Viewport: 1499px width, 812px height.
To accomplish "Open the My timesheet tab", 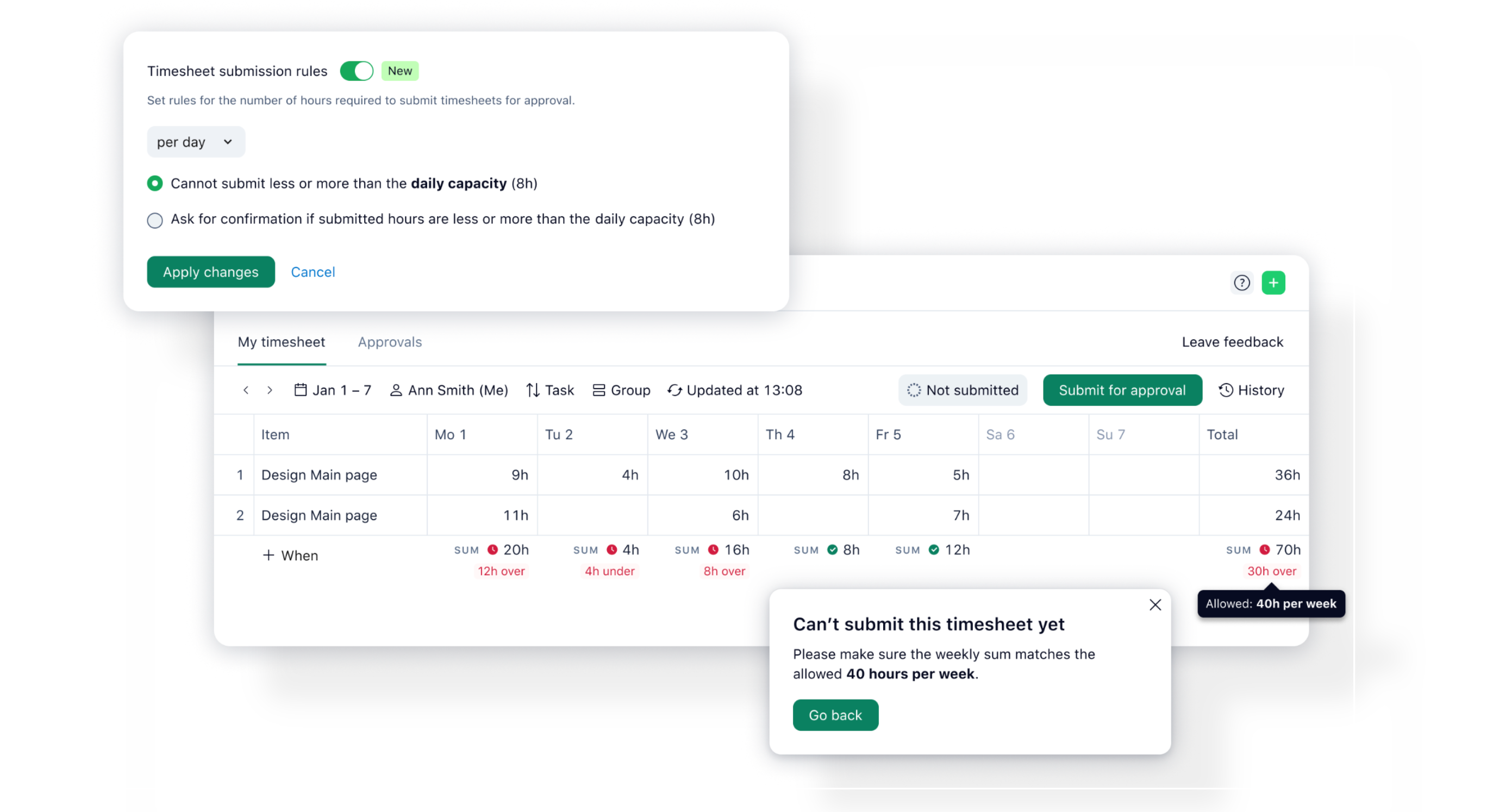I will pos(281,342).
